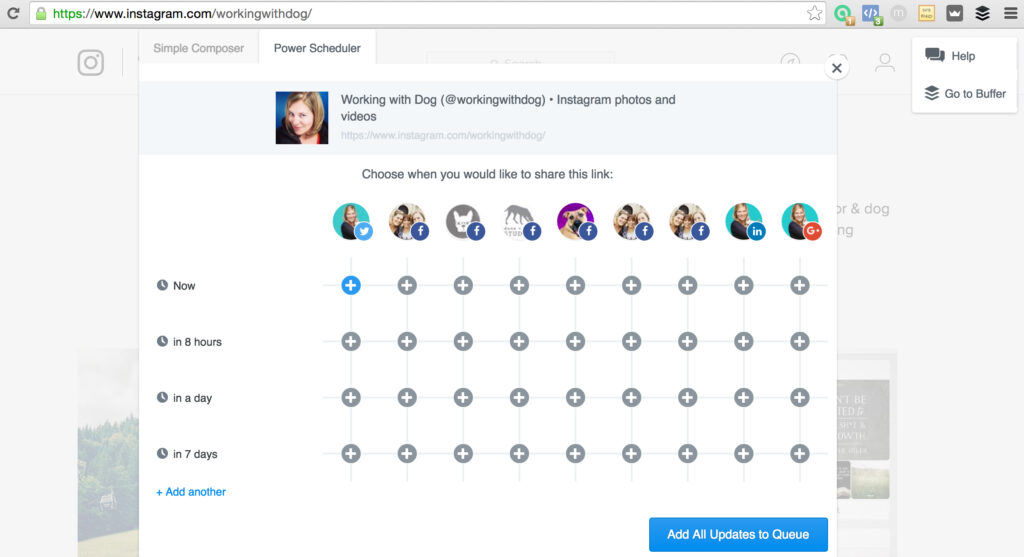The width and height of the screenshot is (1024, 557).
Task: Reload the page with refresh icon
Action: (x=13, y=13)
